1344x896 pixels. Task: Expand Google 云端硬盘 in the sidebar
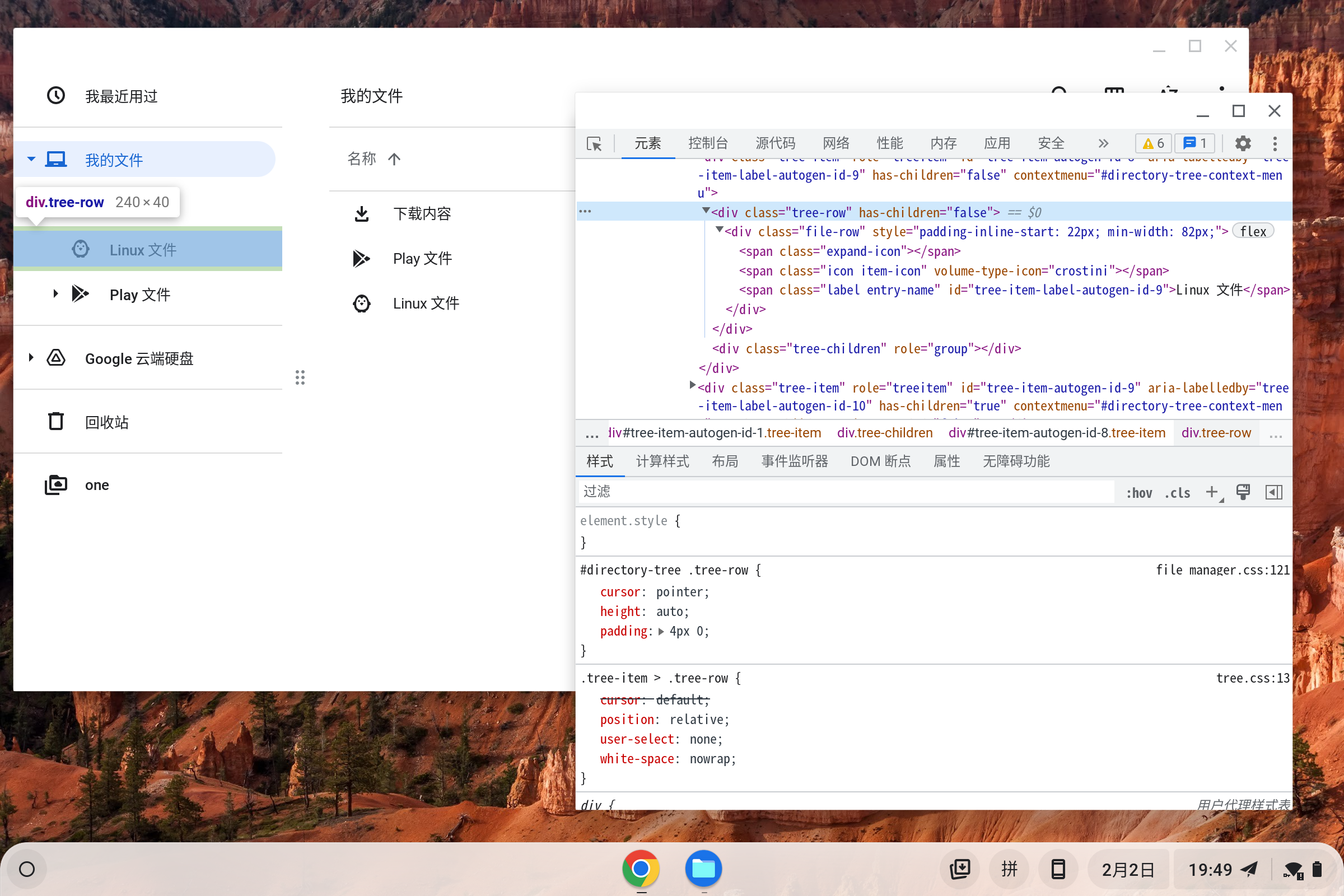(31, 357)
